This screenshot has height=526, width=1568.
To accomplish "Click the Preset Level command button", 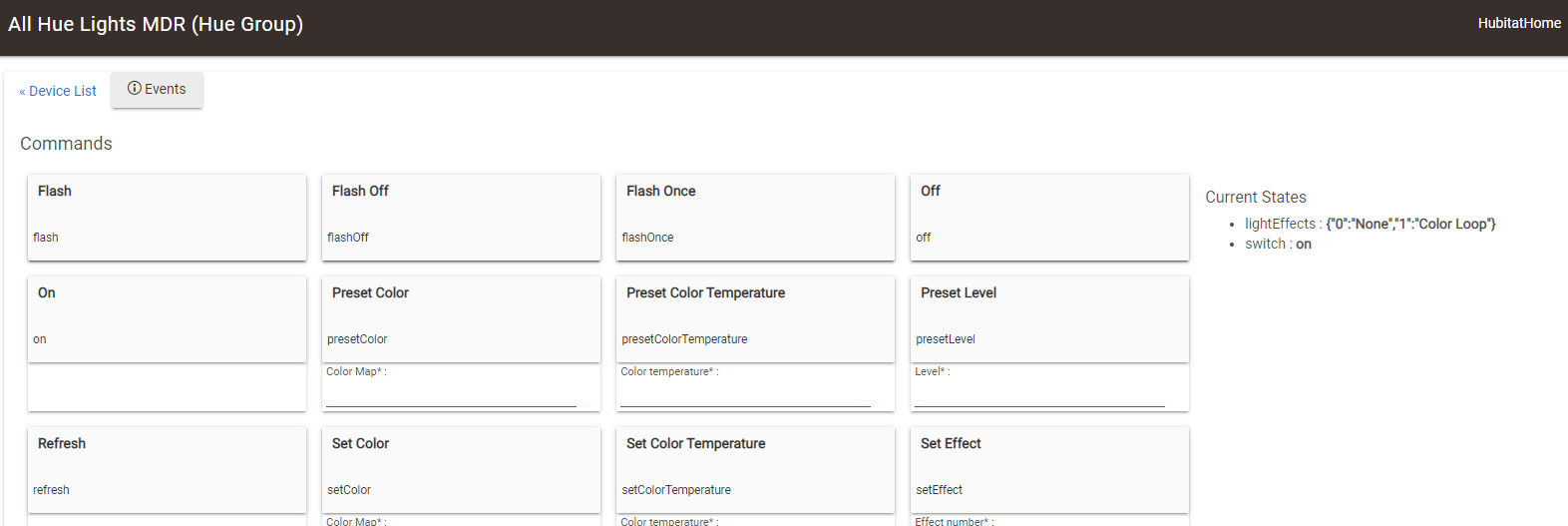I will pyautogui.click(x=1049, y=319).
